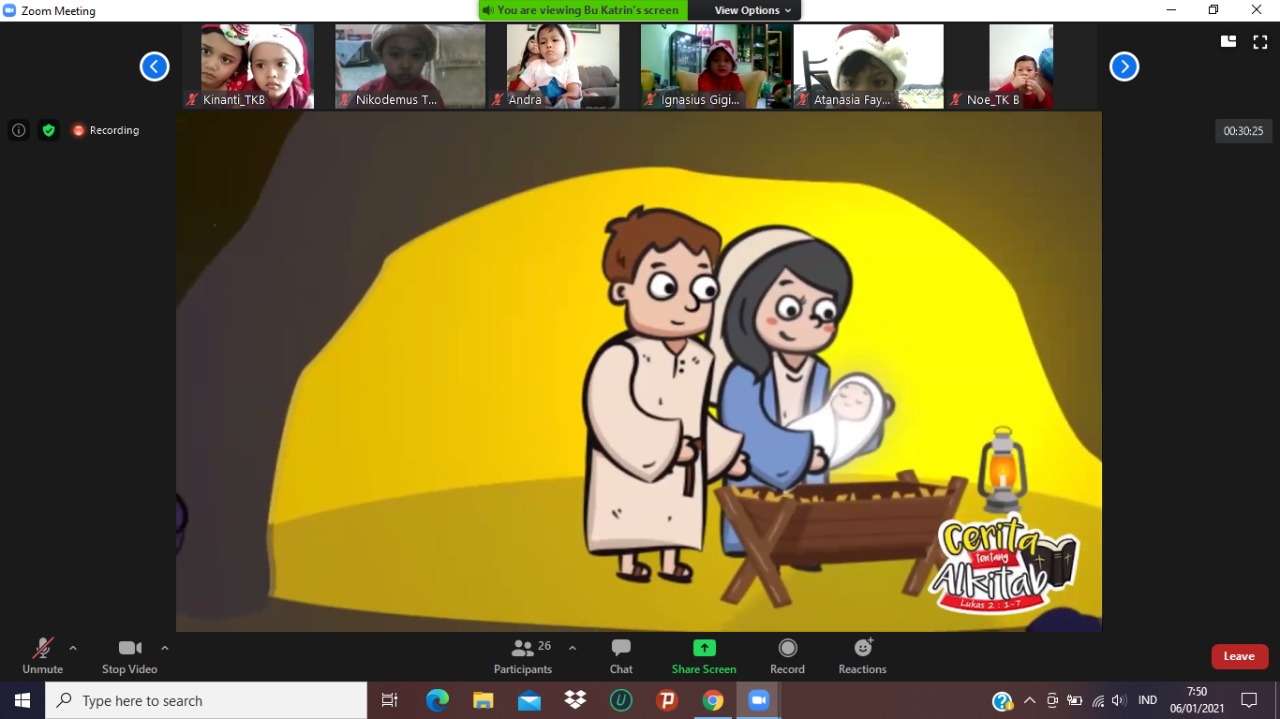Show previous participant thumbnails with the left arrow

(154, 67)
